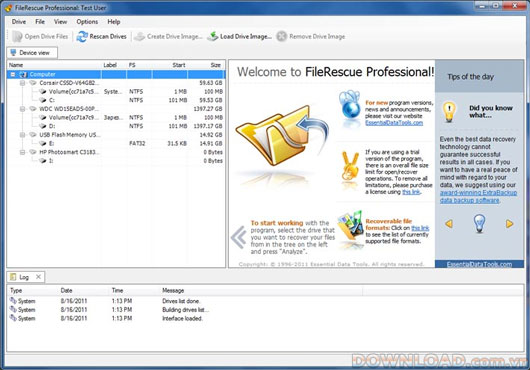Close the Log tab
Viewport: 530px width, 370px height.
[39, 277]
